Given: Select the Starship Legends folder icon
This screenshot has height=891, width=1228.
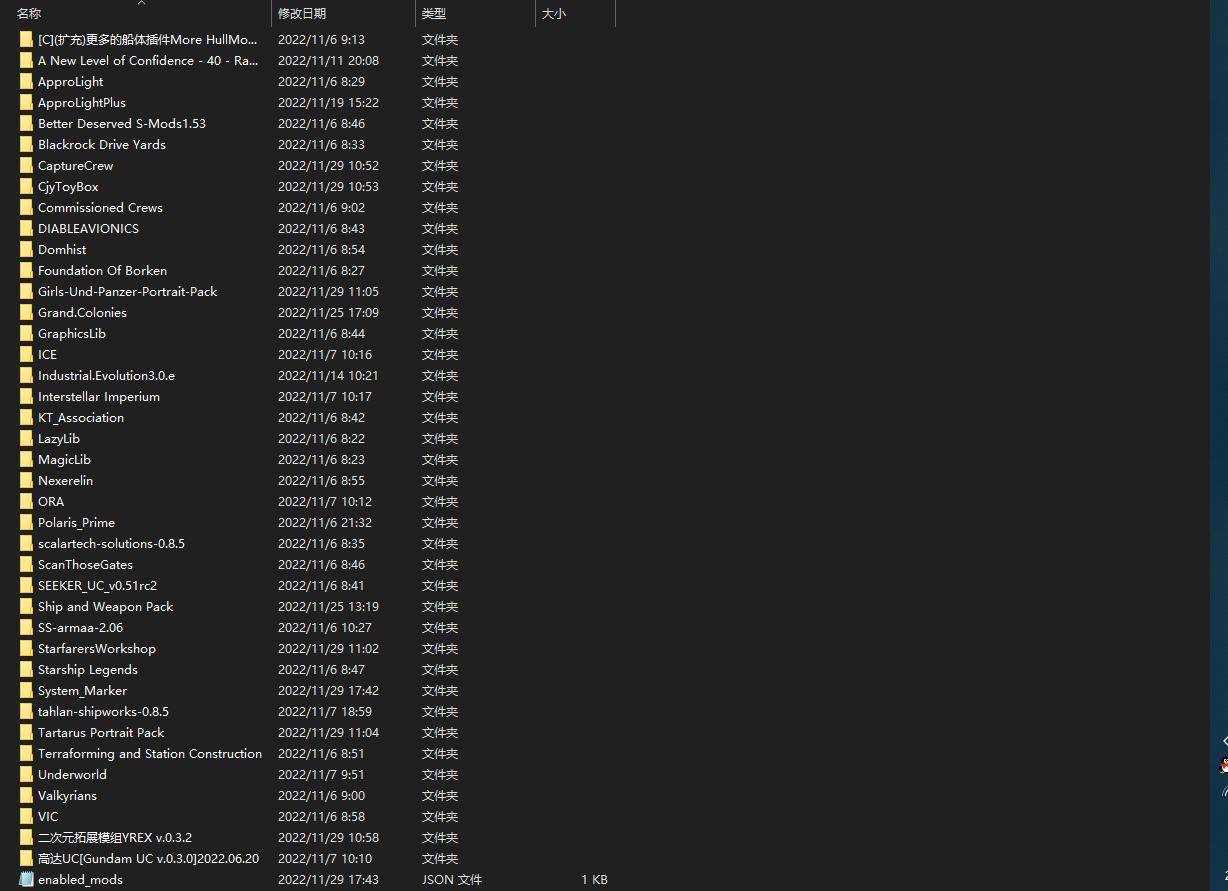Looking at the screenshot, I should coord(27,670).
